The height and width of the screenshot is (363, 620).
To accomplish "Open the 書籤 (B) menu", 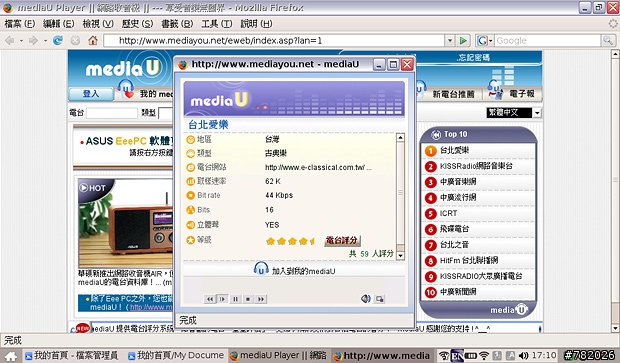I will 177,24.
